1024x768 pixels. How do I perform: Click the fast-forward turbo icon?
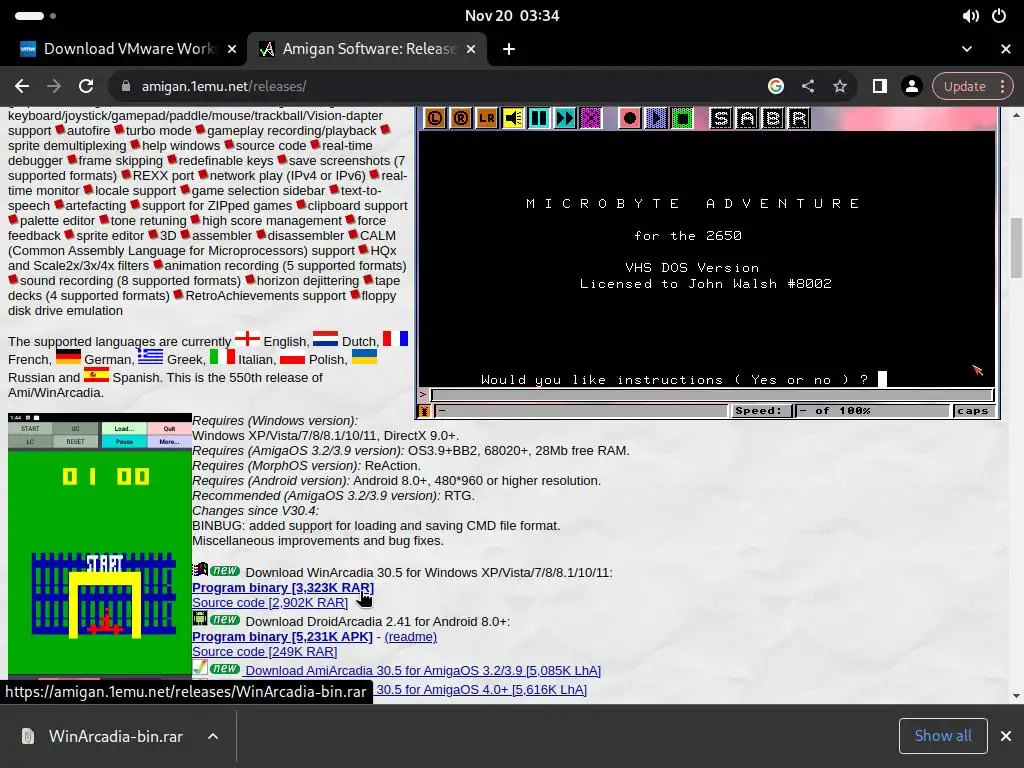coord(565,118)
